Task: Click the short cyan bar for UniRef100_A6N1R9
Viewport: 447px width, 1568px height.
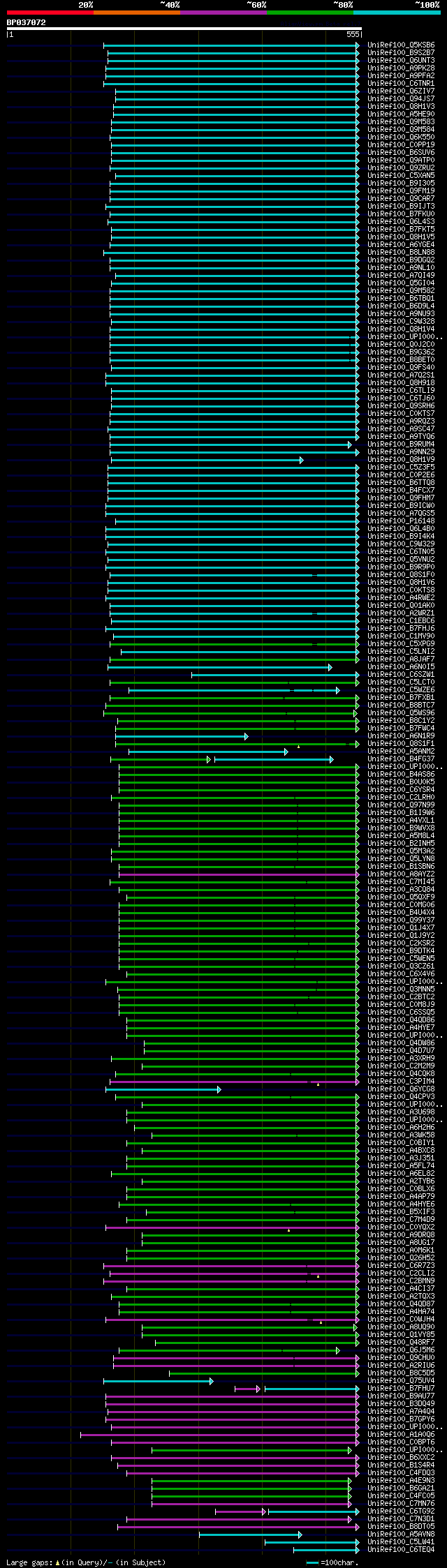Action: pos(182,736)
